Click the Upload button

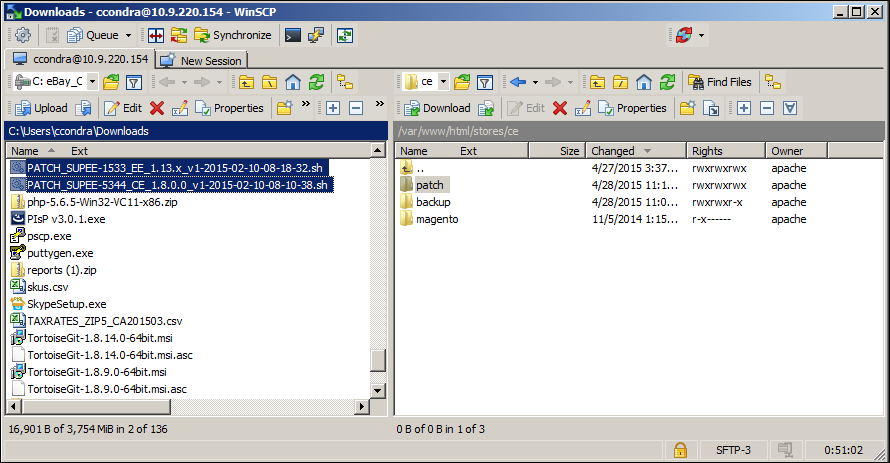click(x=41, y=108)
